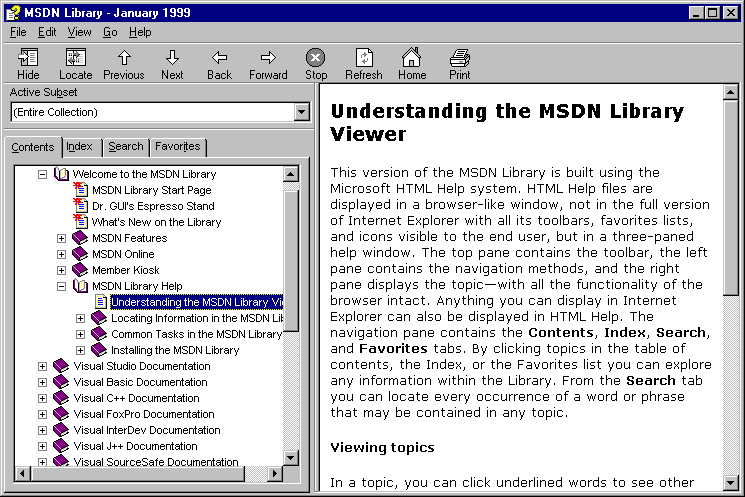
Task: Open the Active Subset dropdown
Action: coord(301,112)
